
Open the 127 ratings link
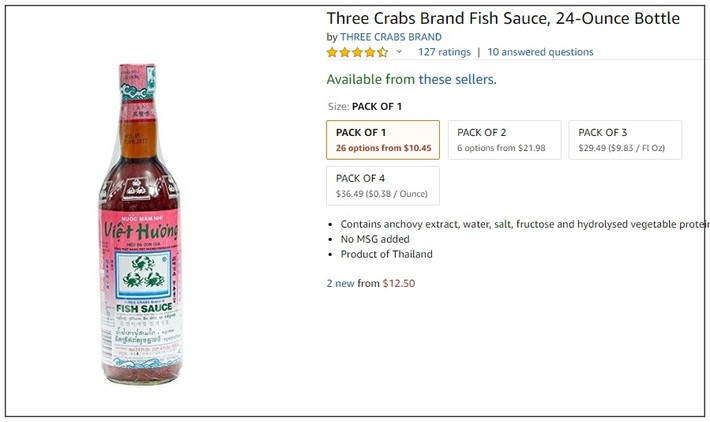tap(443, 52)
